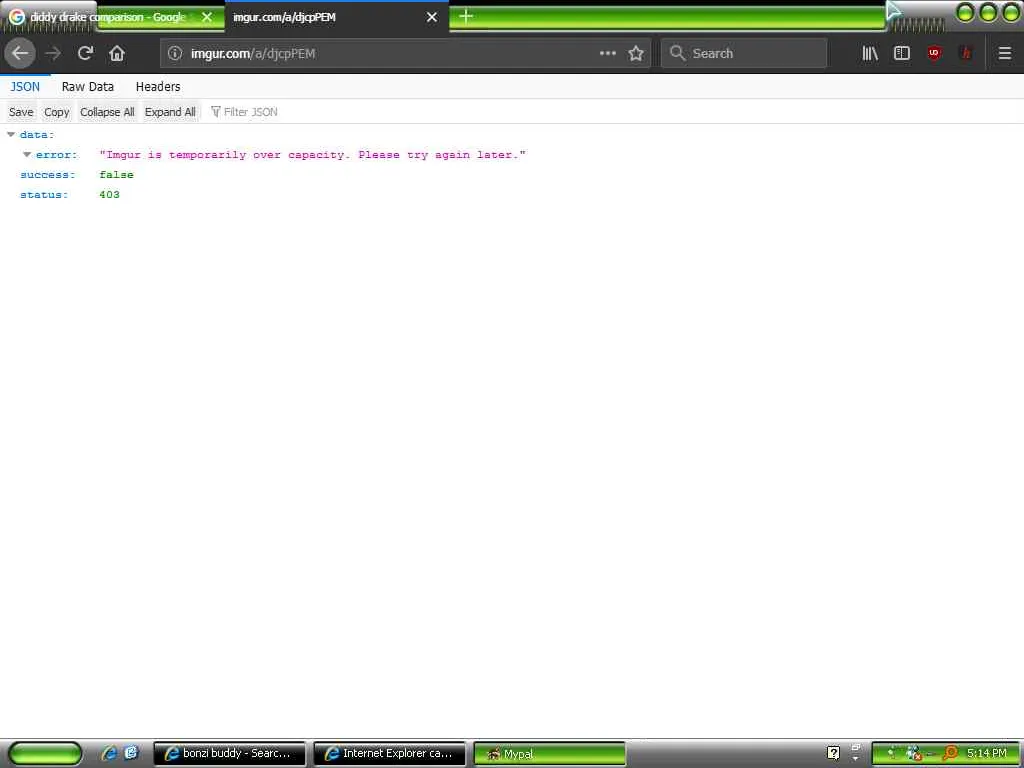Reload the imgur page
The height and width of the screenshot is (768, 1024).
[x=85, y=53]
